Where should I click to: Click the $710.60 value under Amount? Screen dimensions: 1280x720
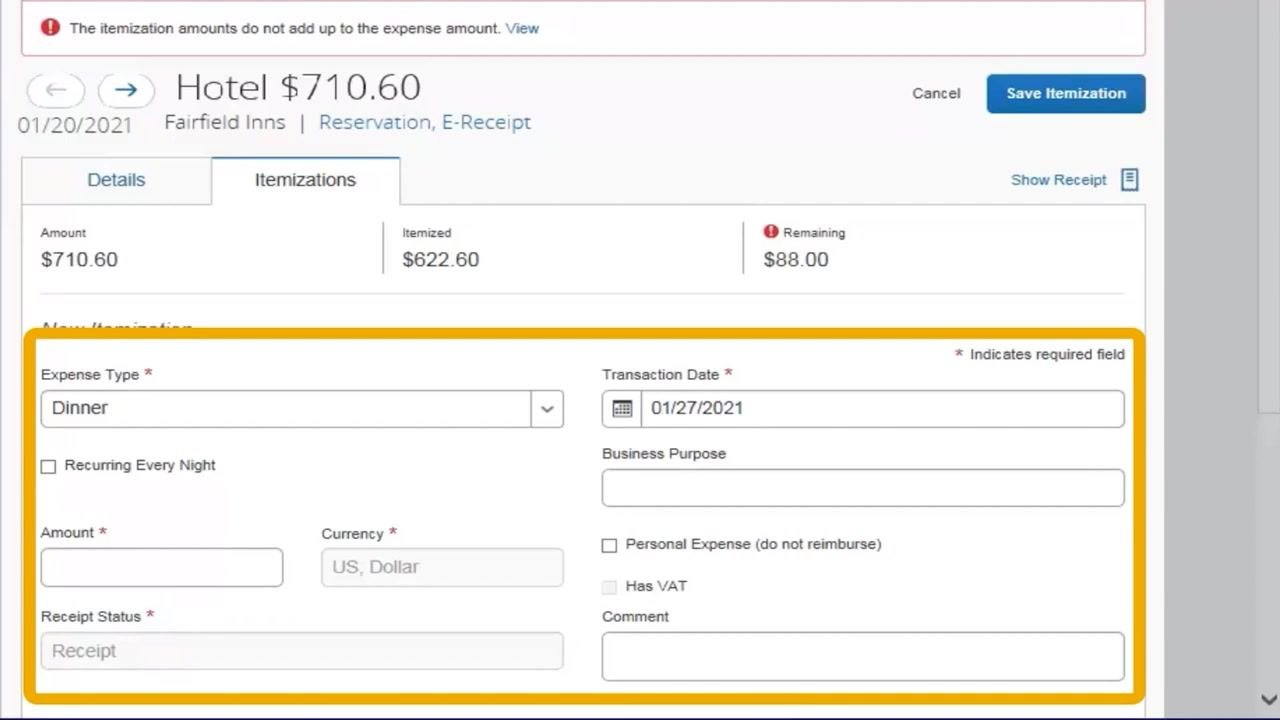click(x=79, y=260)
